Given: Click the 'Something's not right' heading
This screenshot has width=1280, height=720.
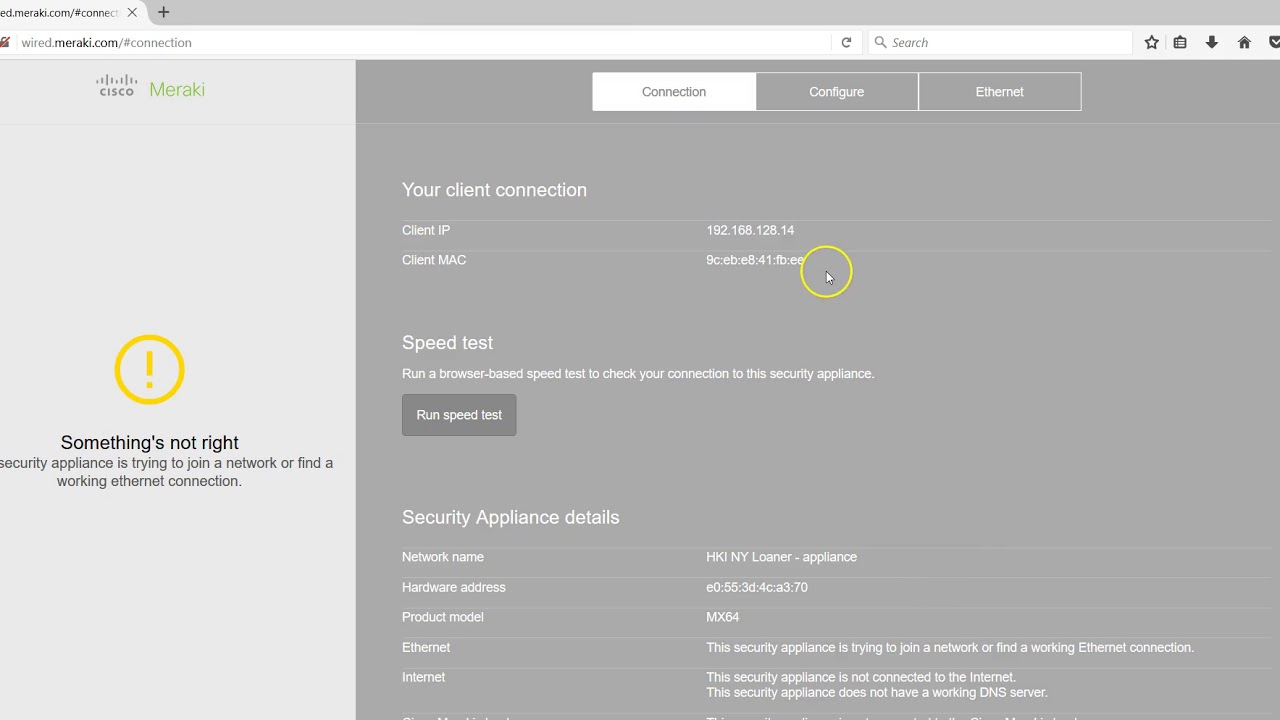Looking at the screenshot, I should [x=149, y=442].
